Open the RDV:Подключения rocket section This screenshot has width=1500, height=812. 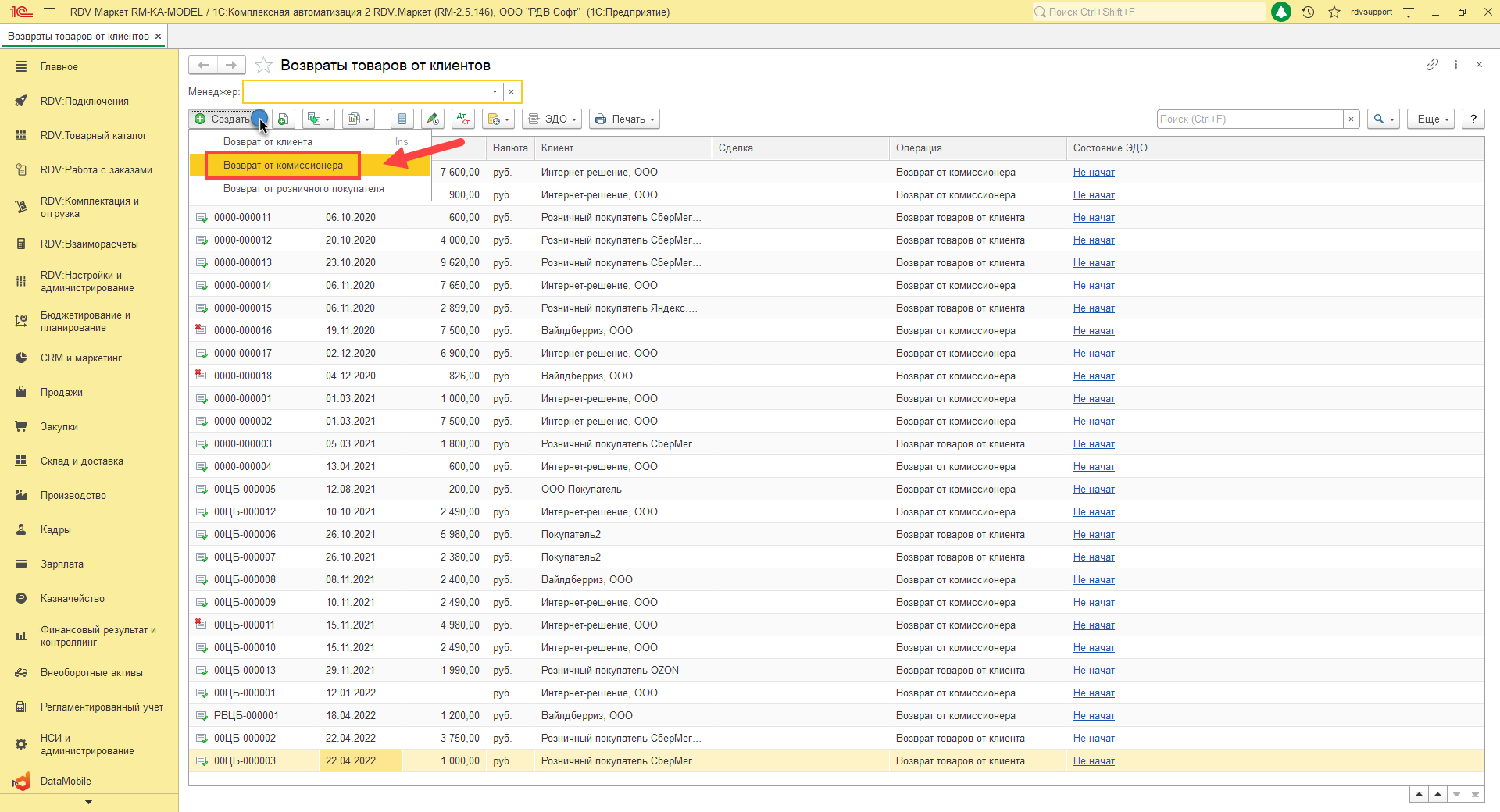tap(84, 101)
